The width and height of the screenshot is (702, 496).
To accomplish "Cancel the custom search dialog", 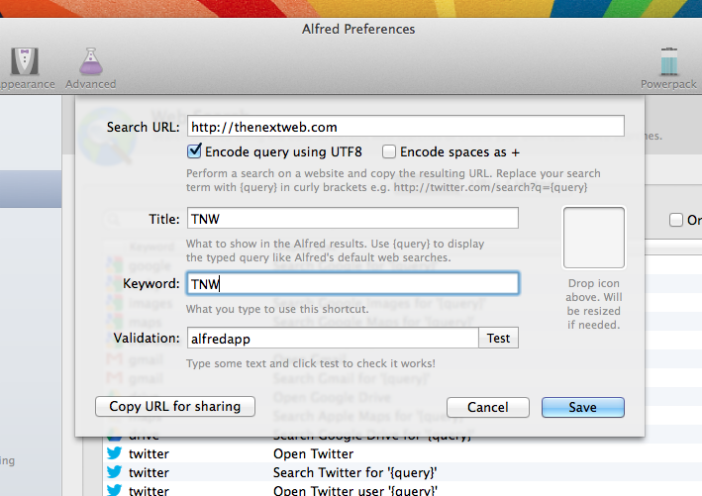I will (488, 407).
